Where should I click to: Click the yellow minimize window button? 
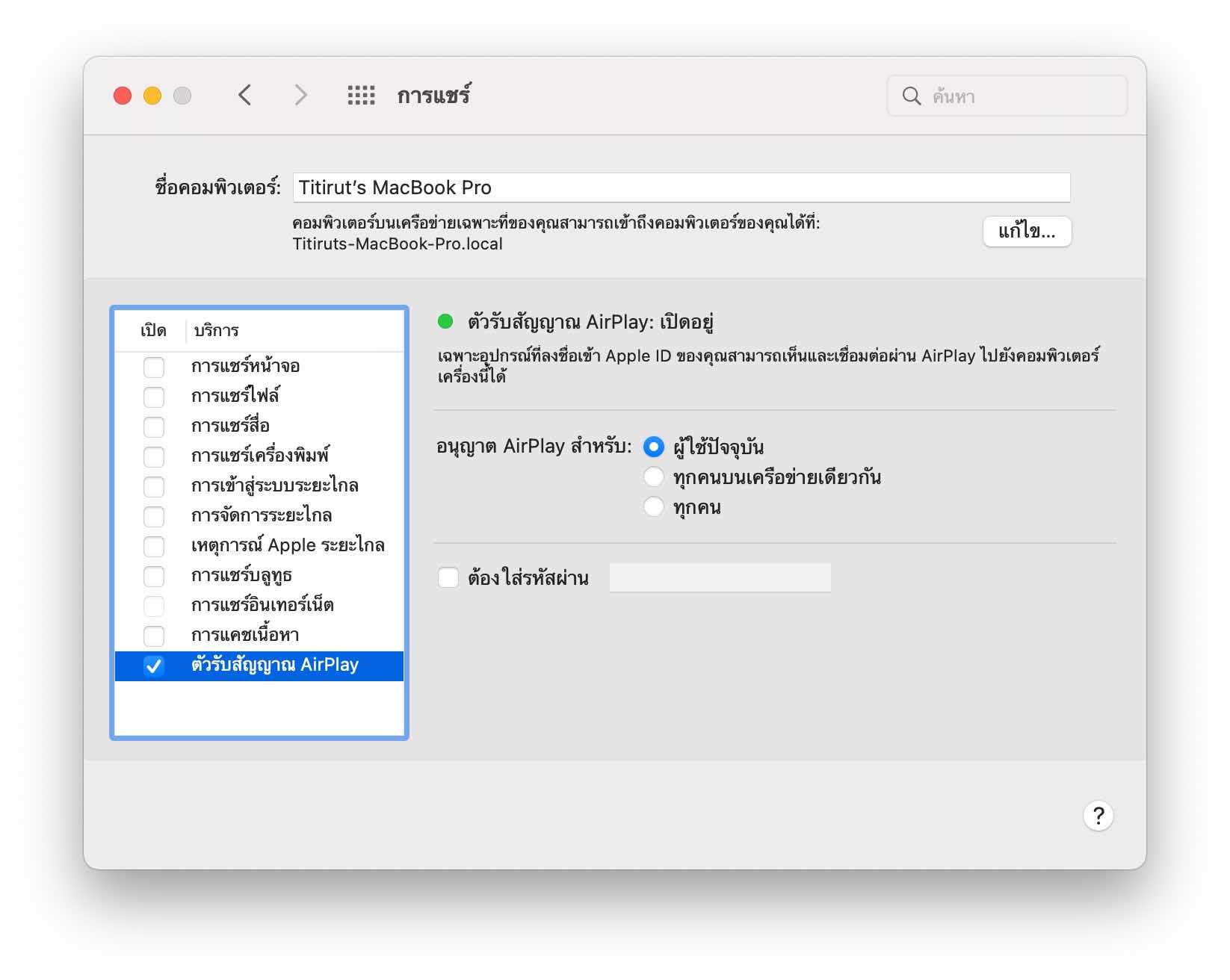click(152, 96)
